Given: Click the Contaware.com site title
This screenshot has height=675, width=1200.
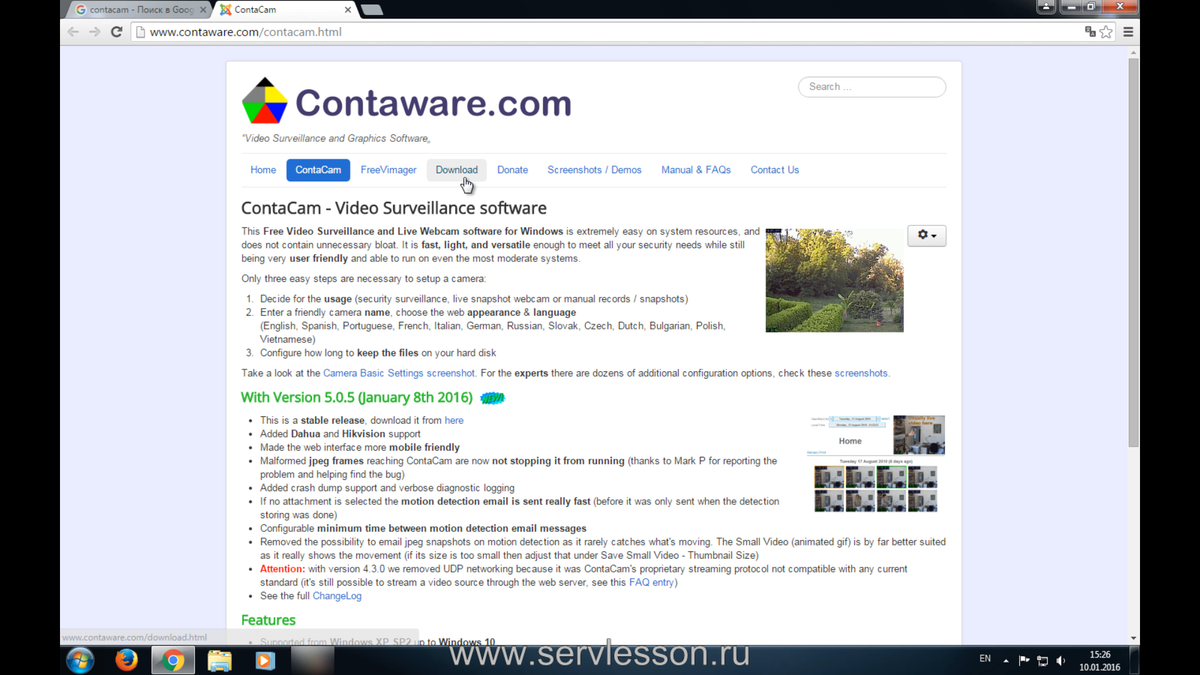Looking at the screenshot, I should point(433,102).
